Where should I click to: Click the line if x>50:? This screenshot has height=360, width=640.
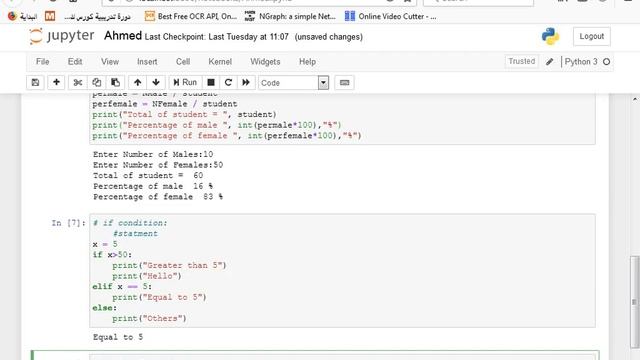pyautogui.click(x=112, y=255)
